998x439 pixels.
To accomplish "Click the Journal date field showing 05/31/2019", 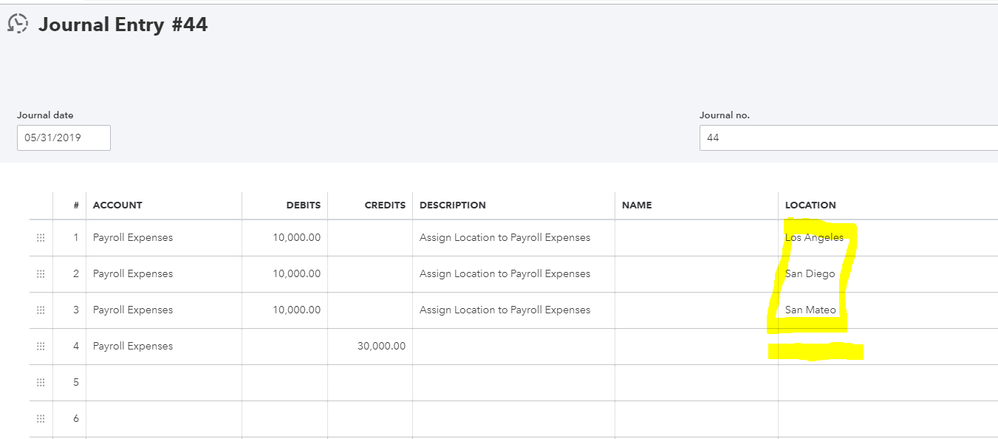I will pyautogui.click(x=63, y=138).
